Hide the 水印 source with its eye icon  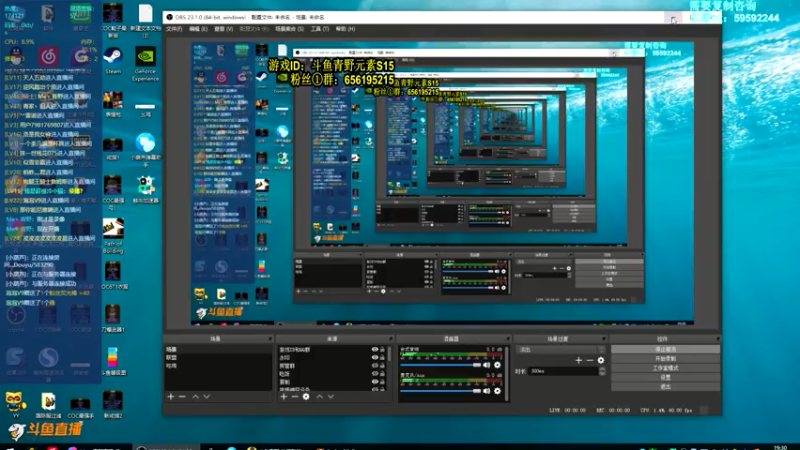375,358
